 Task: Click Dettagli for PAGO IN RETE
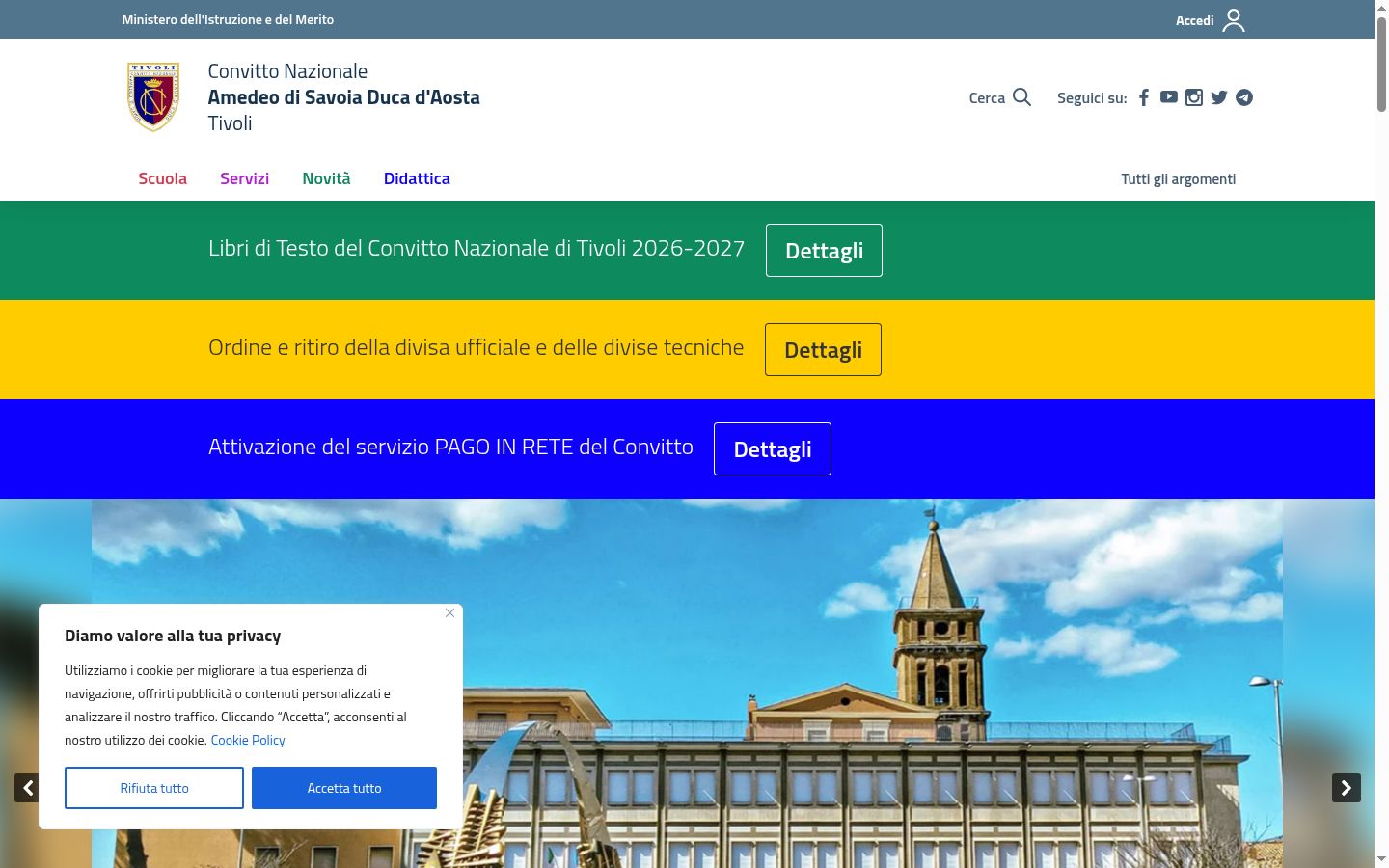tap(773, 449)
